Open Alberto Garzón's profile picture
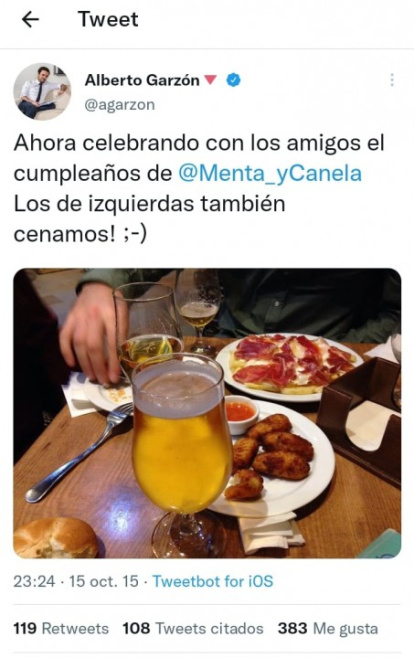Image resolution: width=414 pixels, height=658 pixels. tap(42, 91)
